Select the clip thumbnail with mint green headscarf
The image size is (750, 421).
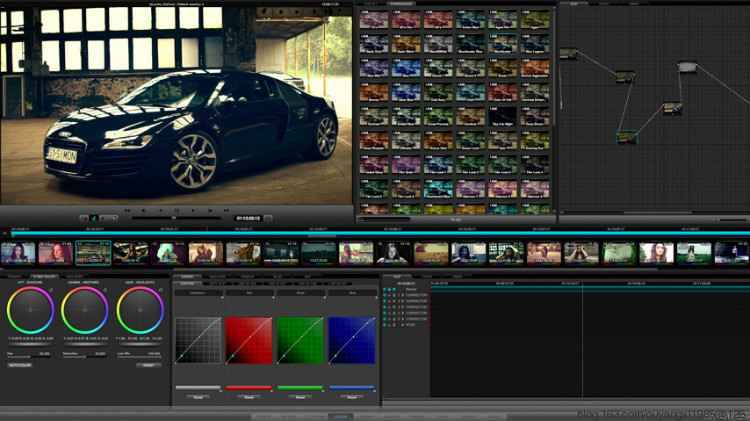pos(168,253)
